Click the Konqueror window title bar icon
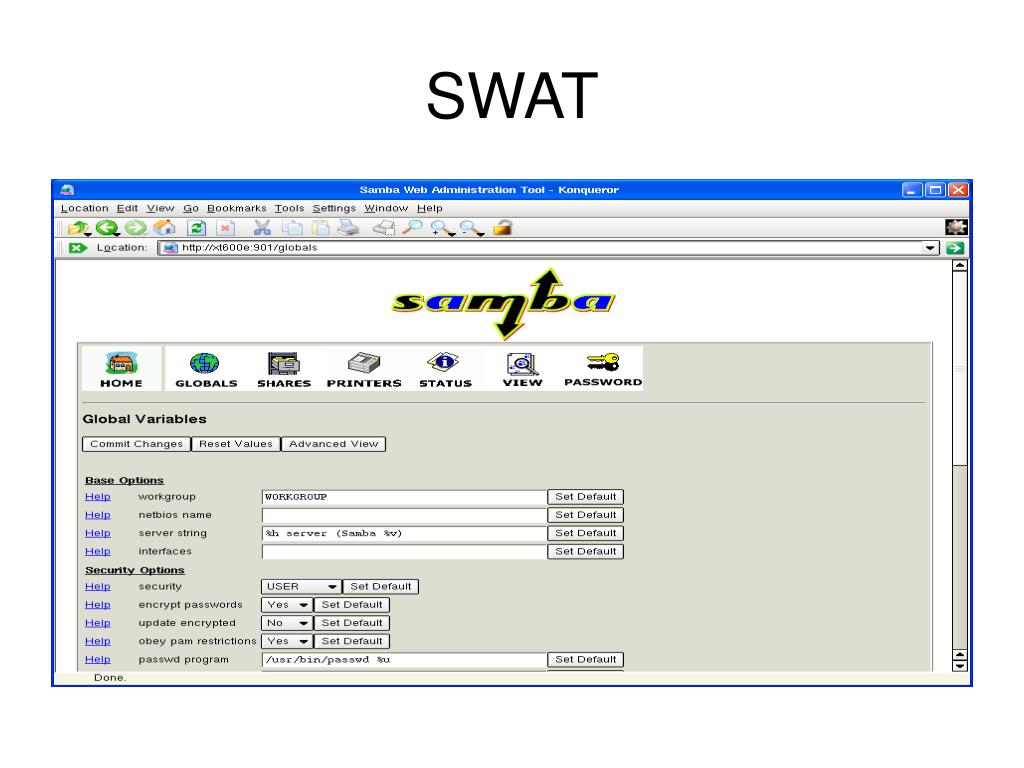The width and height of the screenshot is (1024, 768). 67,190
